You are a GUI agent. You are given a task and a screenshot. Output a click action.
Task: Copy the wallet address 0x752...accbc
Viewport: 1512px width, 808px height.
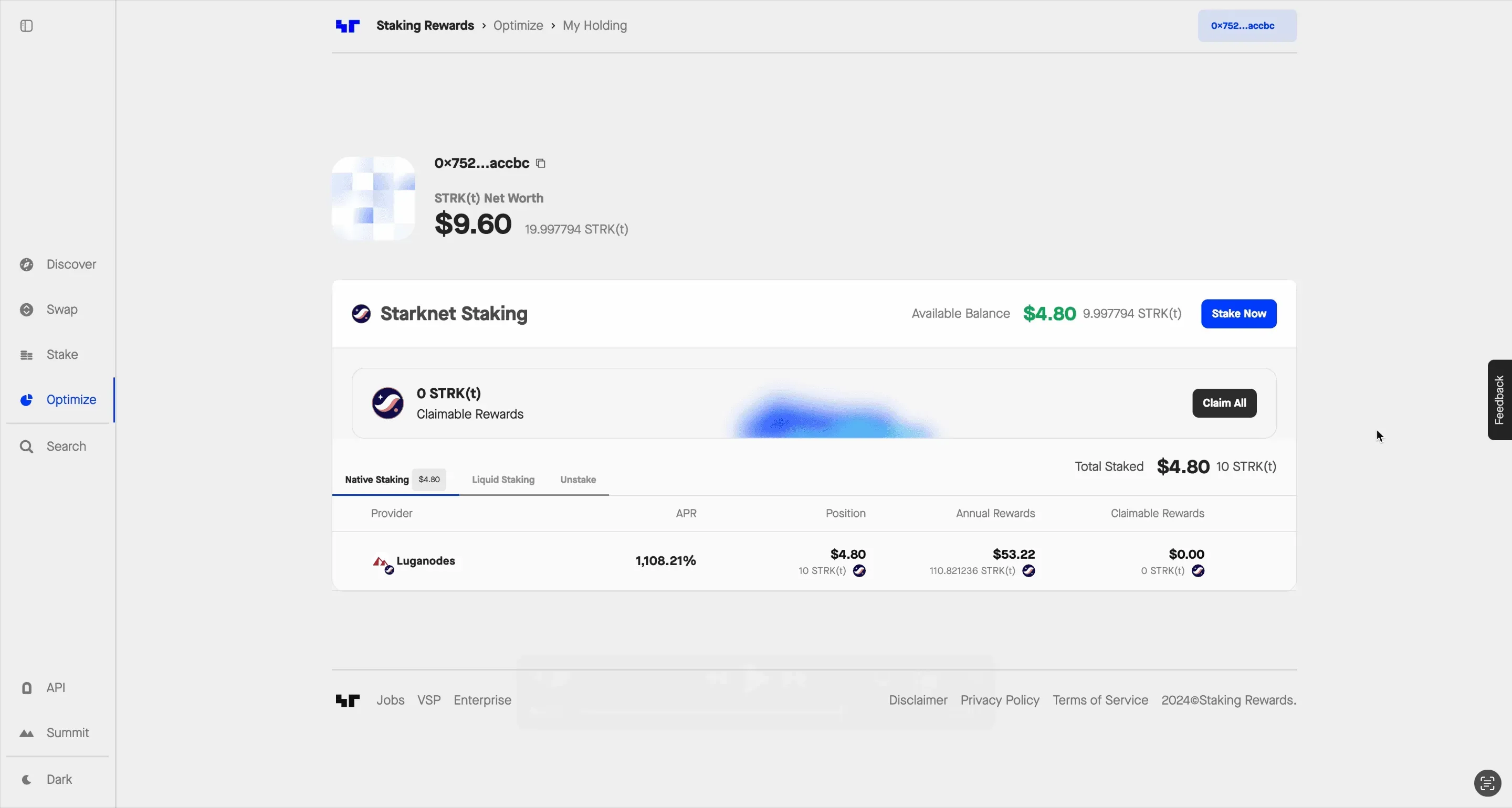(541, 163)
